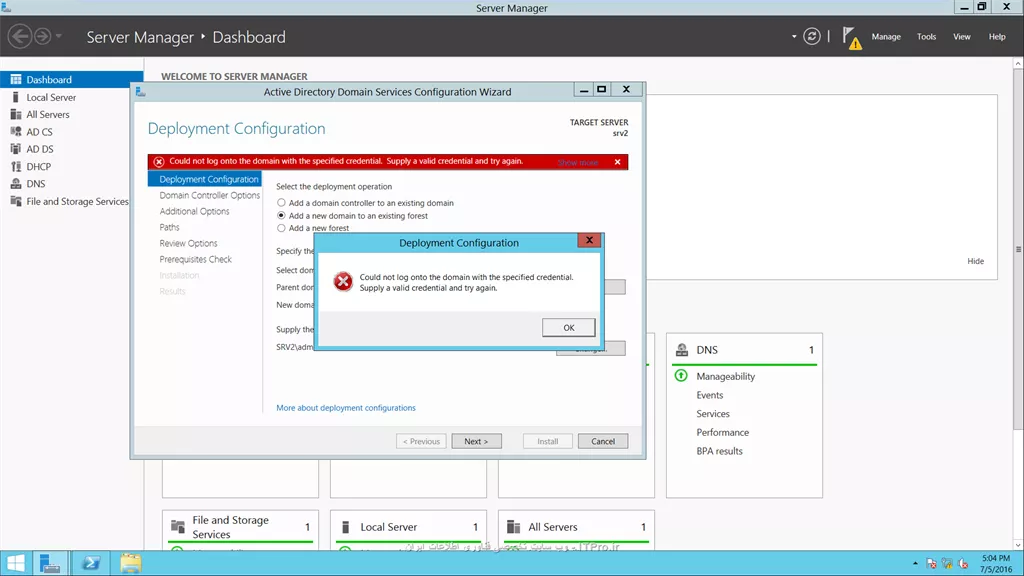Click Show more in error banner
Image resolution: width=1024 pixels, height=576 pixels.
click(x=577, y=162)
